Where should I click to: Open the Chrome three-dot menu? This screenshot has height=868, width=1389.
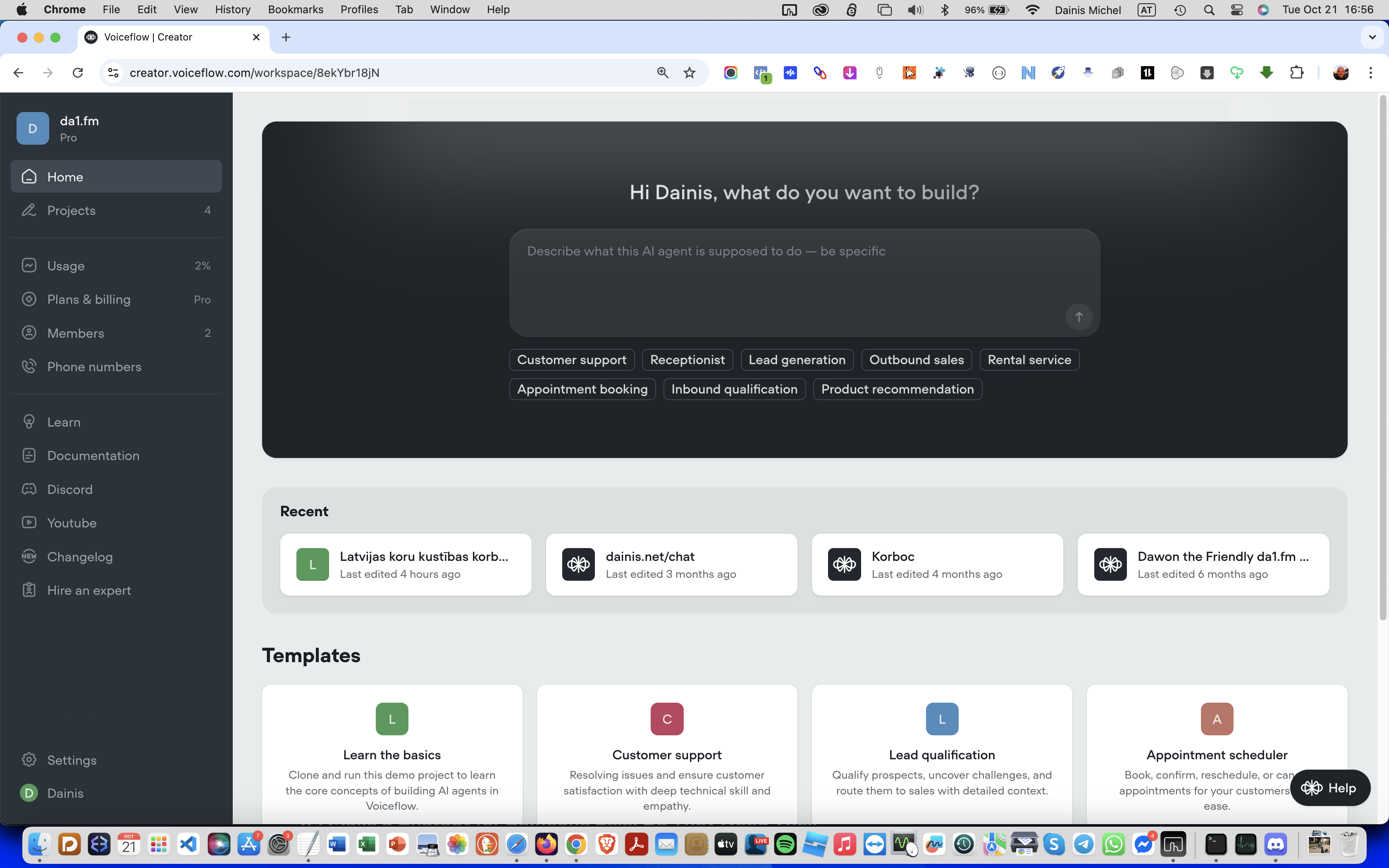[x=1371, y=73]
